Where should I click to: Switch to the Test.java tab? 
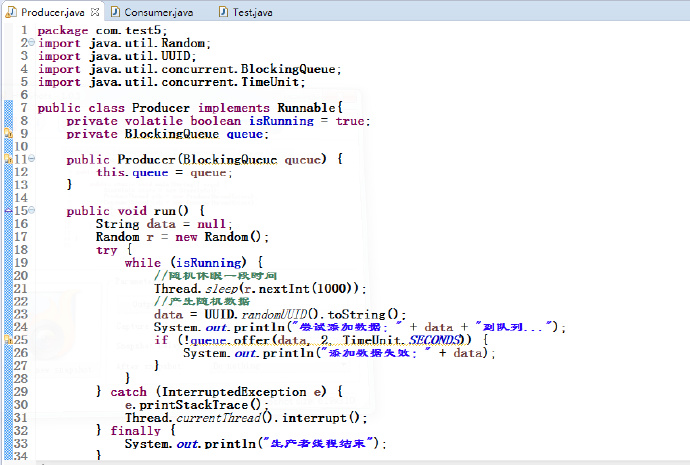click(x=253, y=12)
